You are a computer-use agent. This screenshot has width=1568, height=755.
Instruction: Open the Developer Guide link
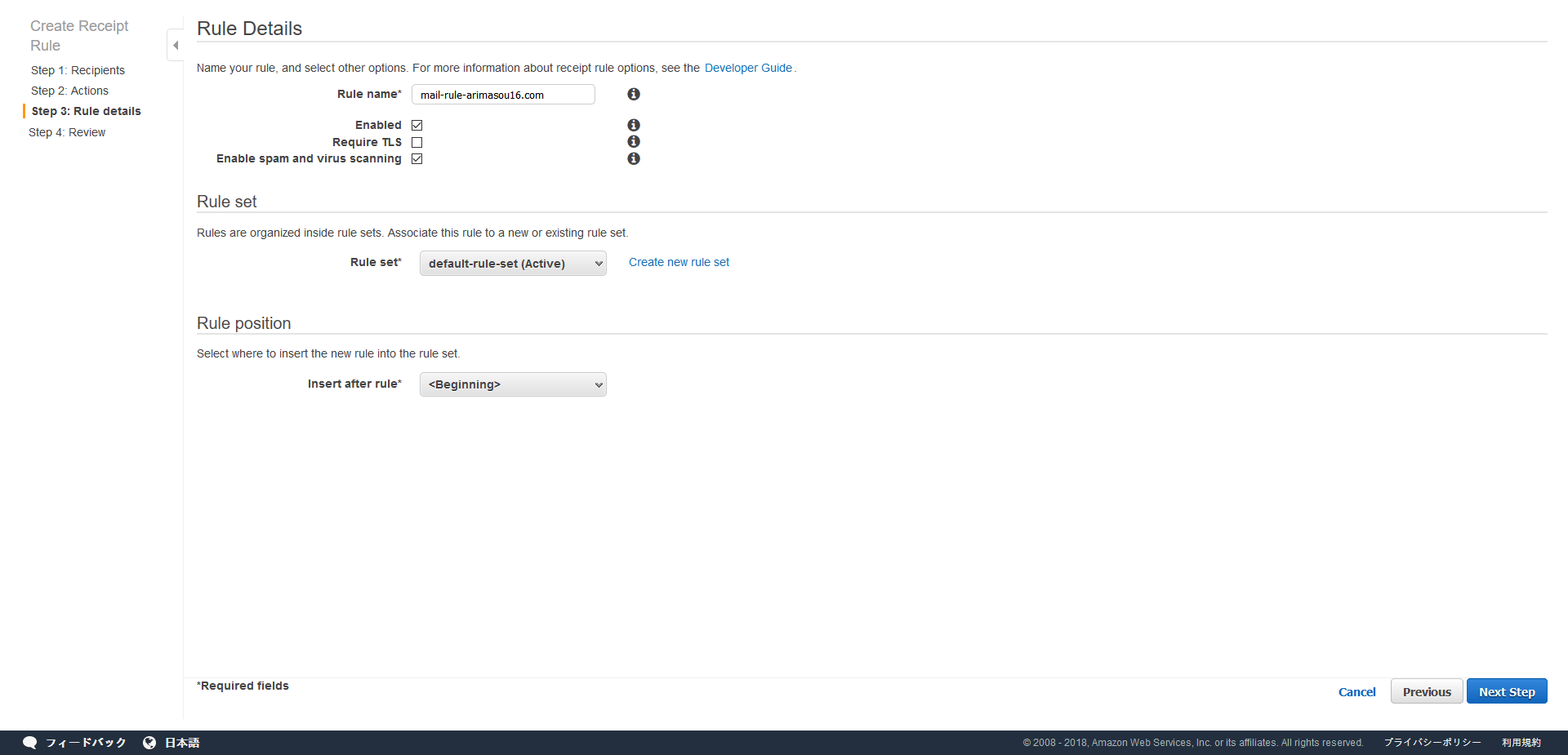pos(748,68)
